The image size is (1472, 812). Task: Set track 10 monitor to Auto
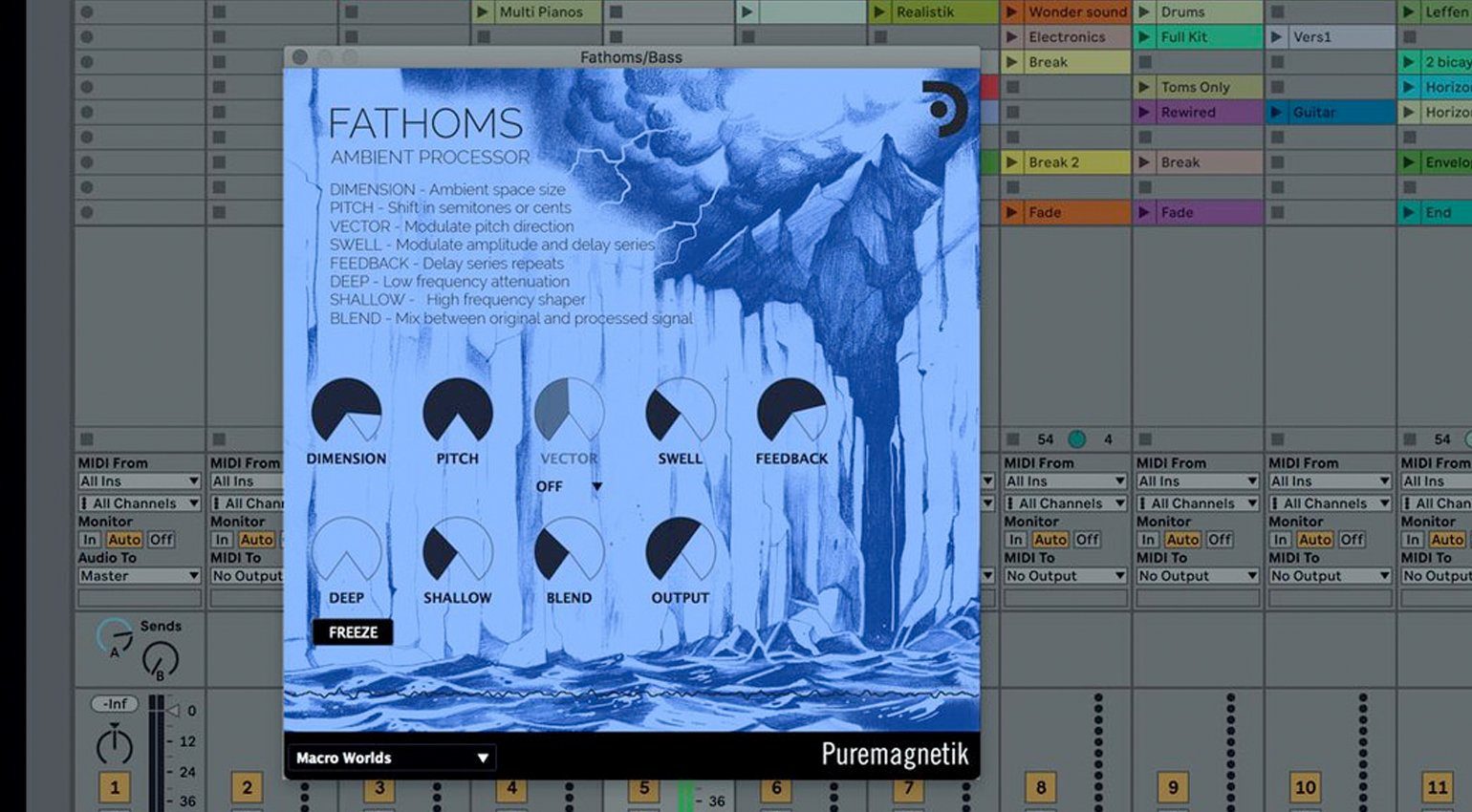coord(1315,540)
